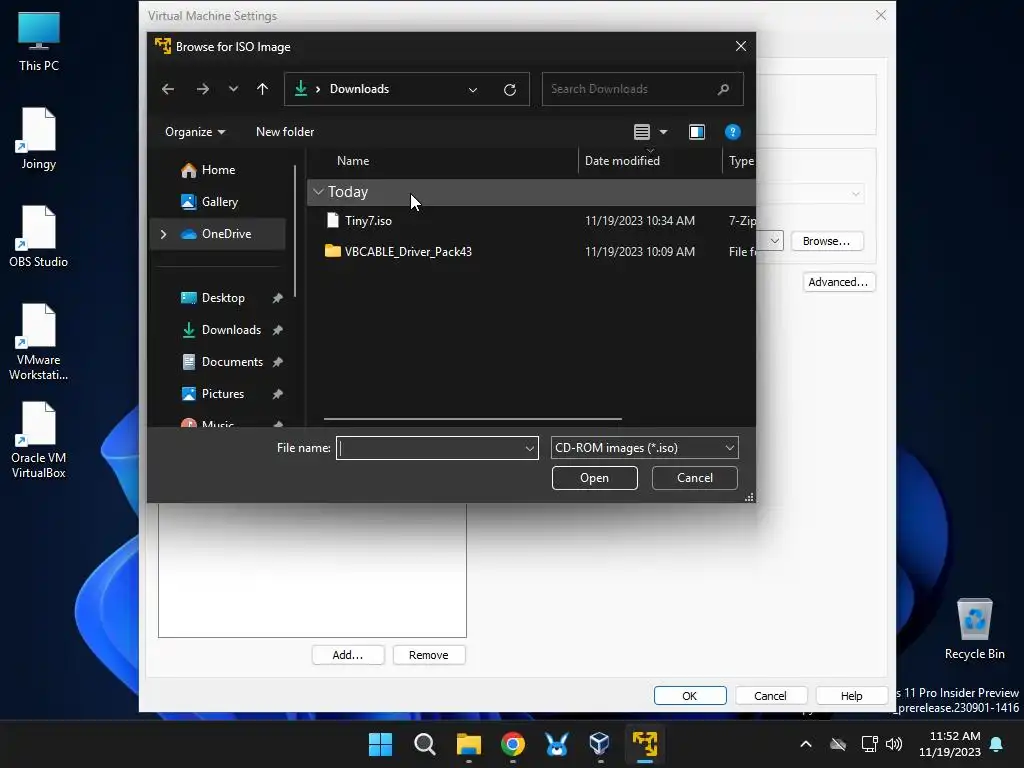
Task: Expand the address bar history dropdown
Action: [x=473, y=89]
